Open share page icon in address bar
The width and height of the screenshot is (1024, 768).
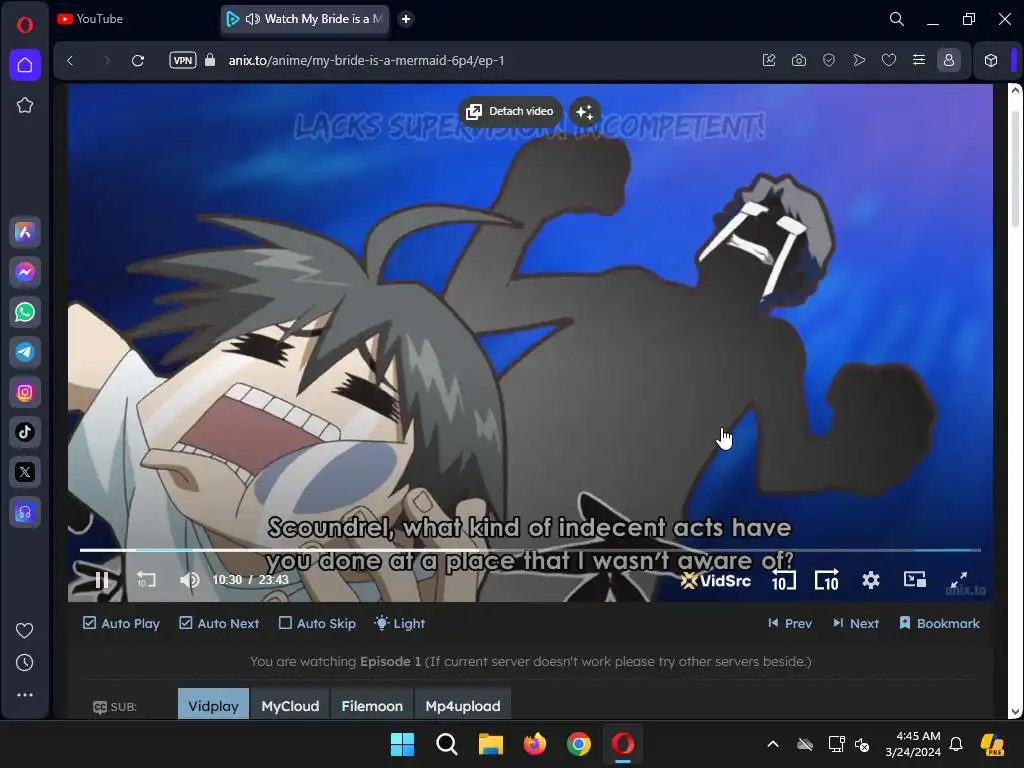pyautogui.click(x=769, y=60)
